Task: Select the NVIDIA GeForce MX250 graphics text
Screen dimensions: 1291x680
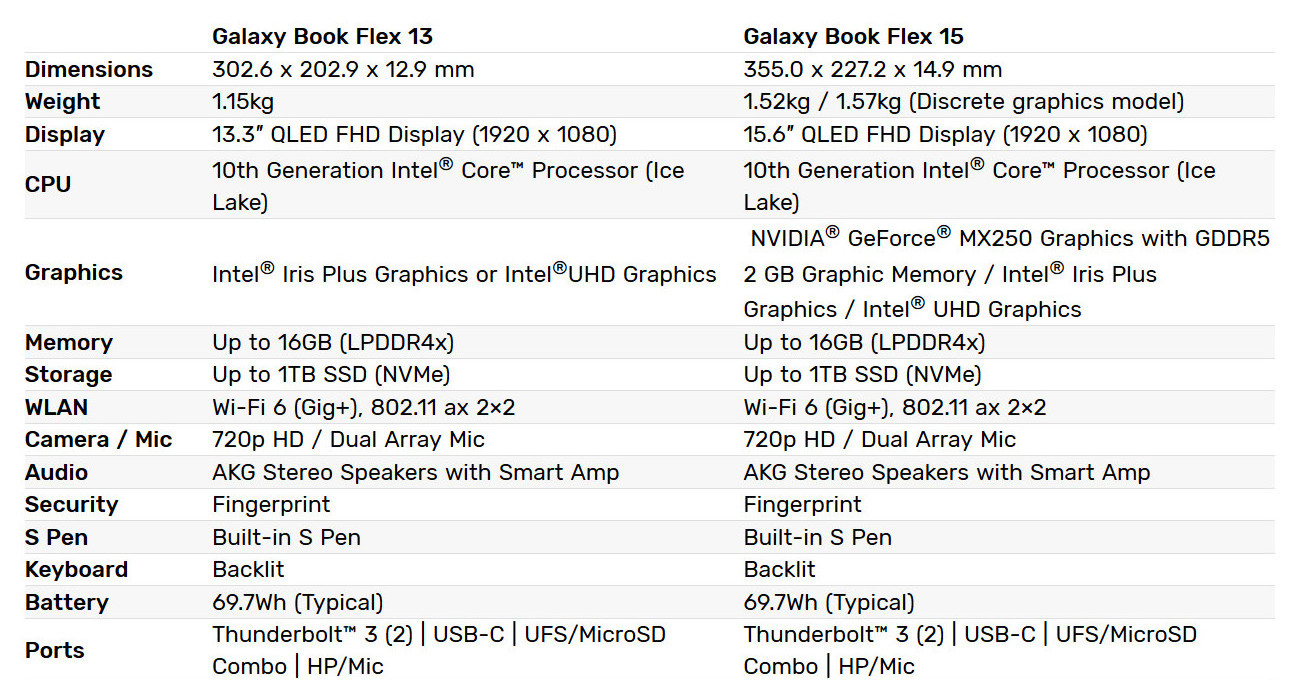Action: pos(1007,239)
